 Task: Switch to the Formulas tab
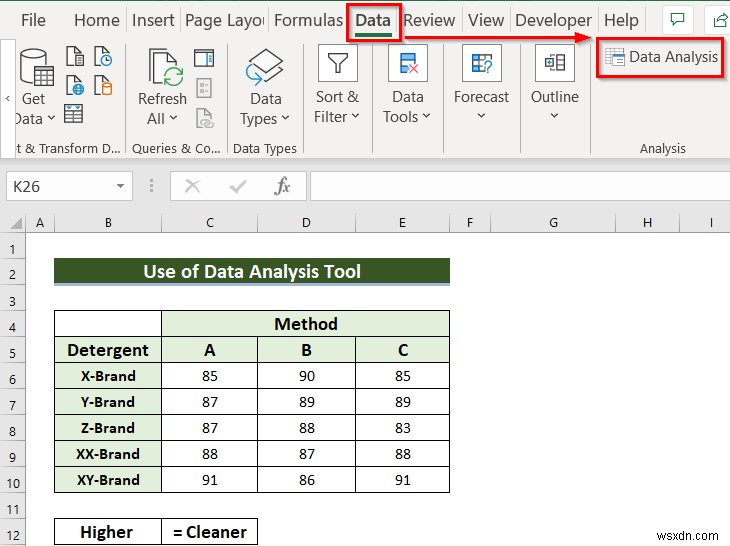point(308,20)
